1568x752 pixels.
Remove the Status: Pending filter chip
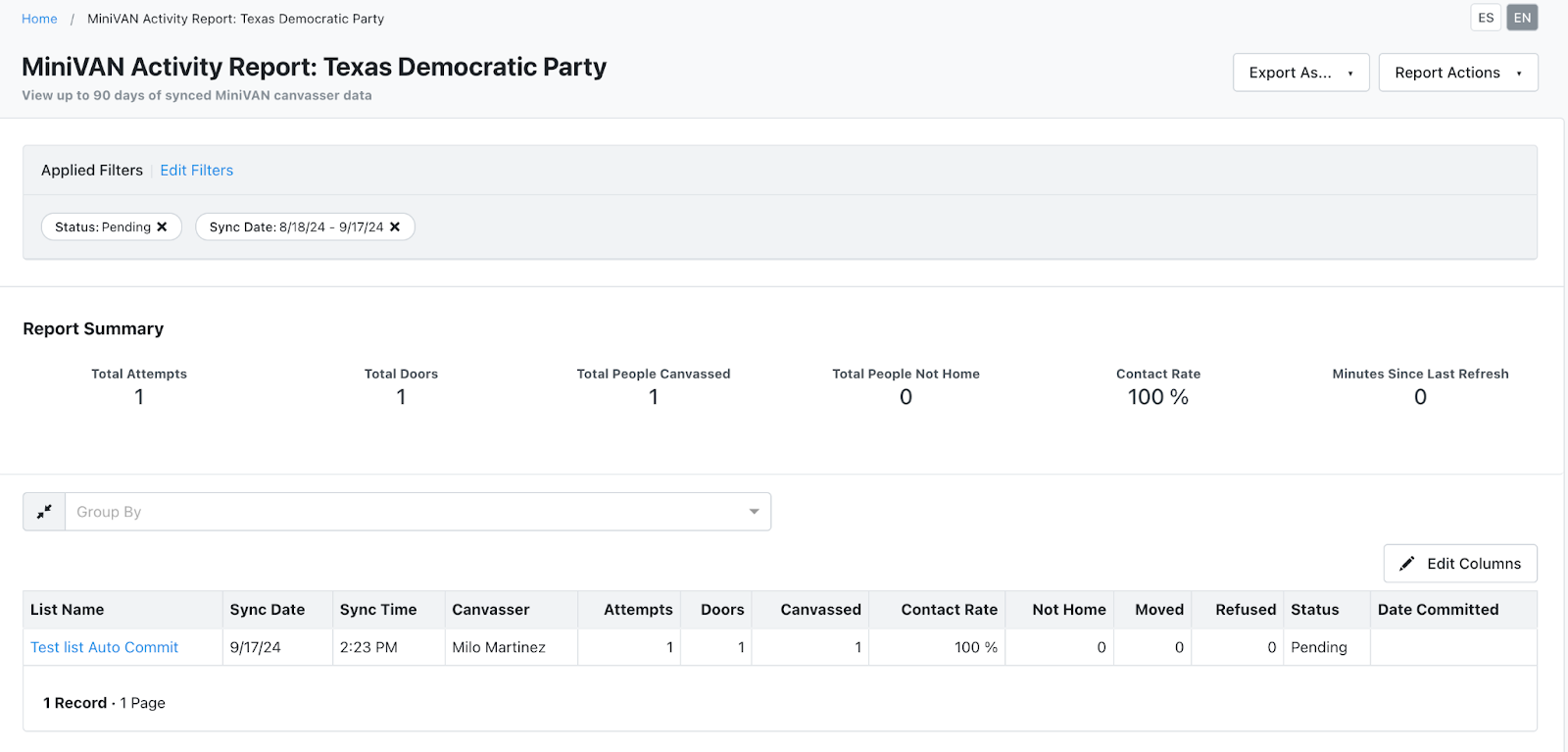click(x=162, y=226)
